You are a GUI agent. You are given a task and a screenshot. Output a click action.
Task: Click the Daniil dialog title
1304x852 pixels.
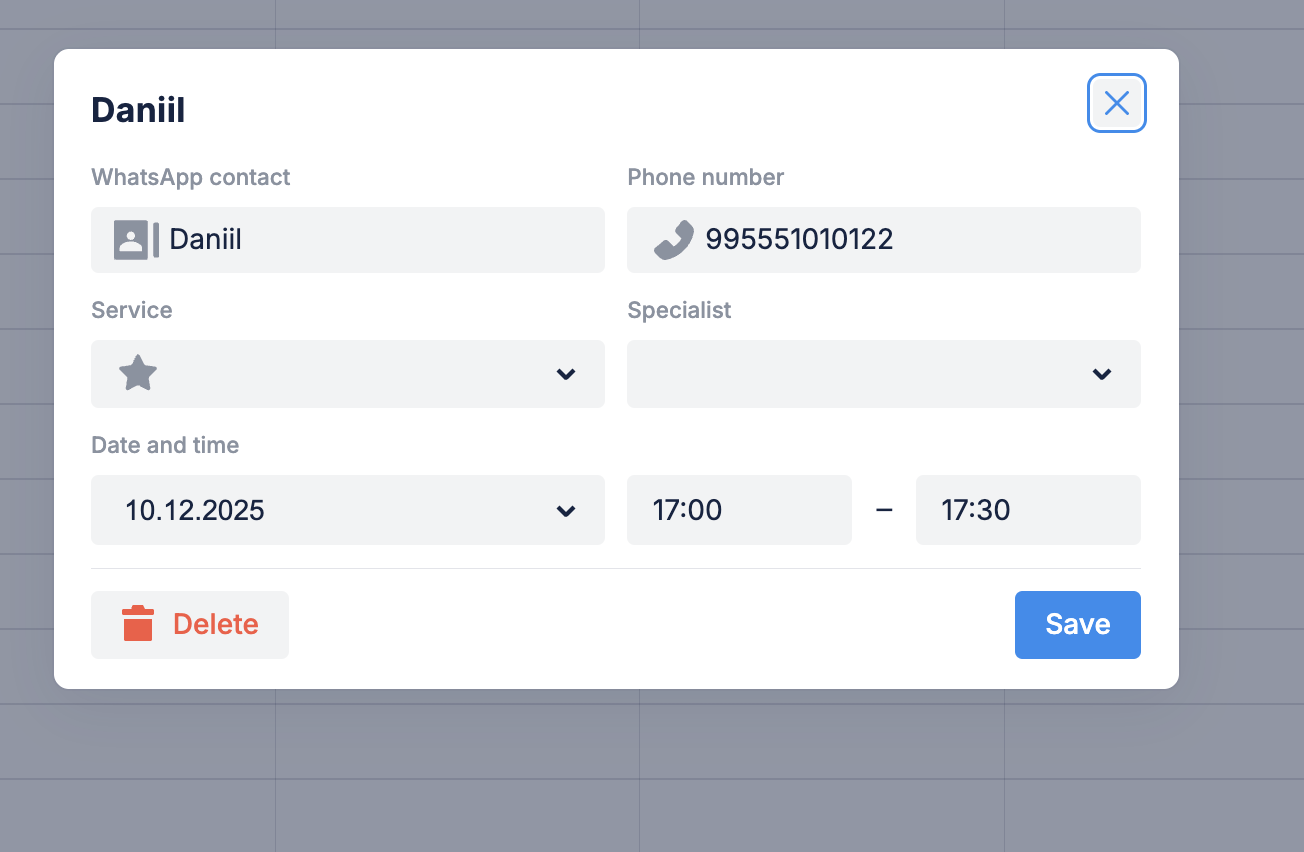tap(138, 110)
